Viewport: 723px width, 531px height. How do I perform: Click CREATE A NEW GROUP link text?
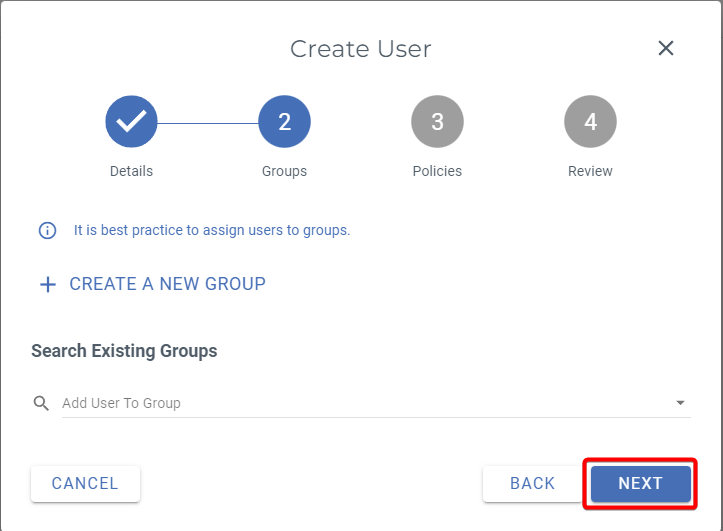tap(167, 284)
